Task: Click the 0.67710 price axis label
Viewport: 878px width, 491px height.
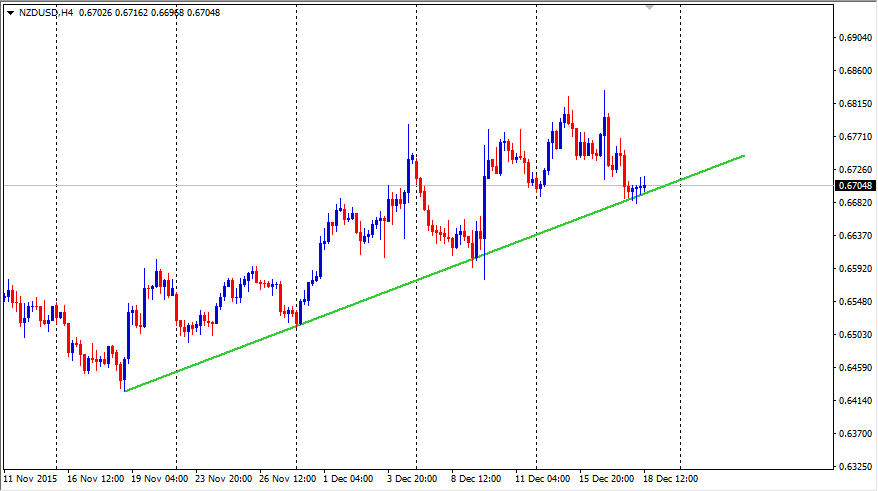Action: [856, 137]
